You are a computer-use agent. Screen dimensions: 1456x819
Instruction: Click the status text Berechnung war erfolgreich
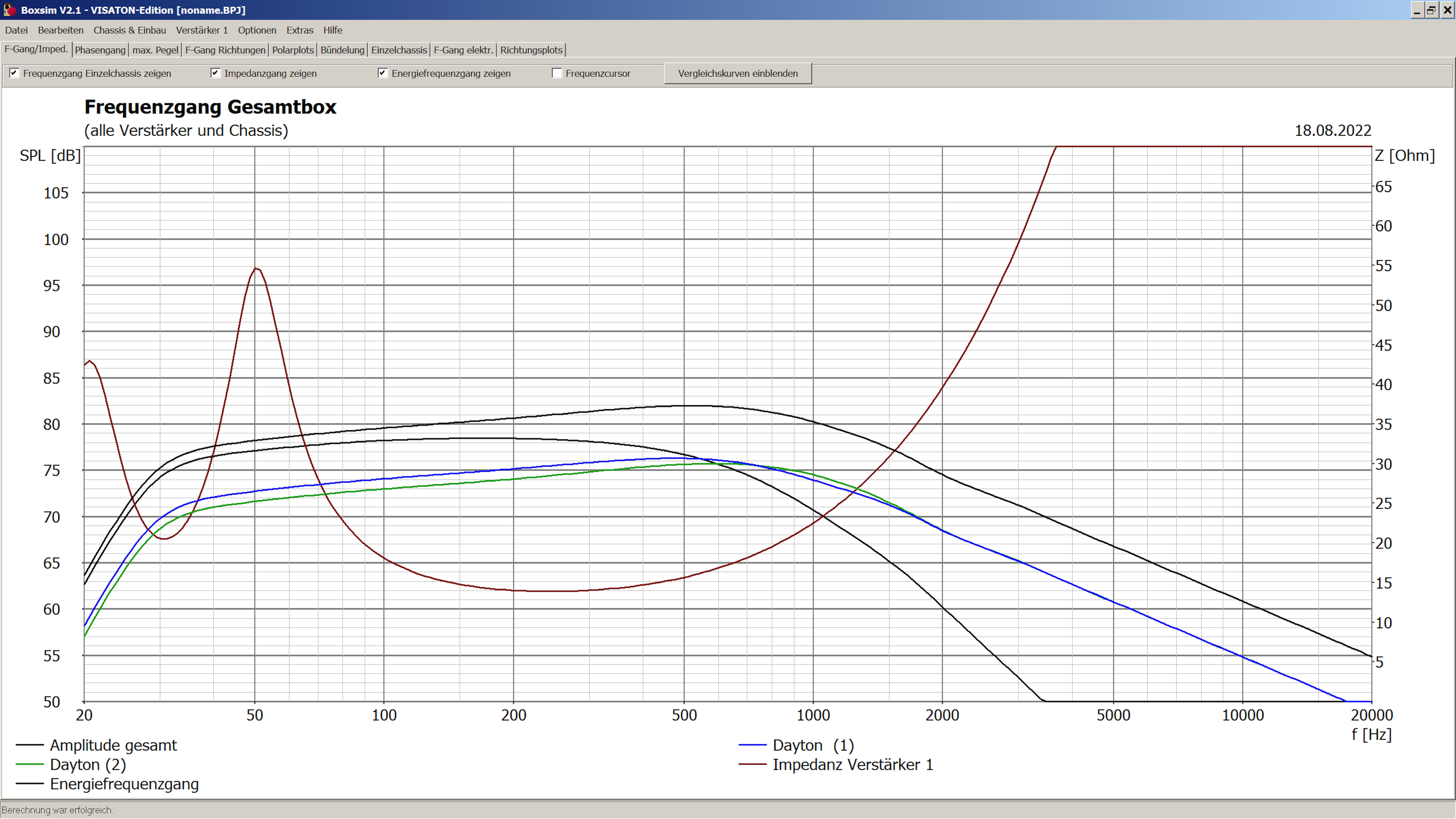(57, 810)
